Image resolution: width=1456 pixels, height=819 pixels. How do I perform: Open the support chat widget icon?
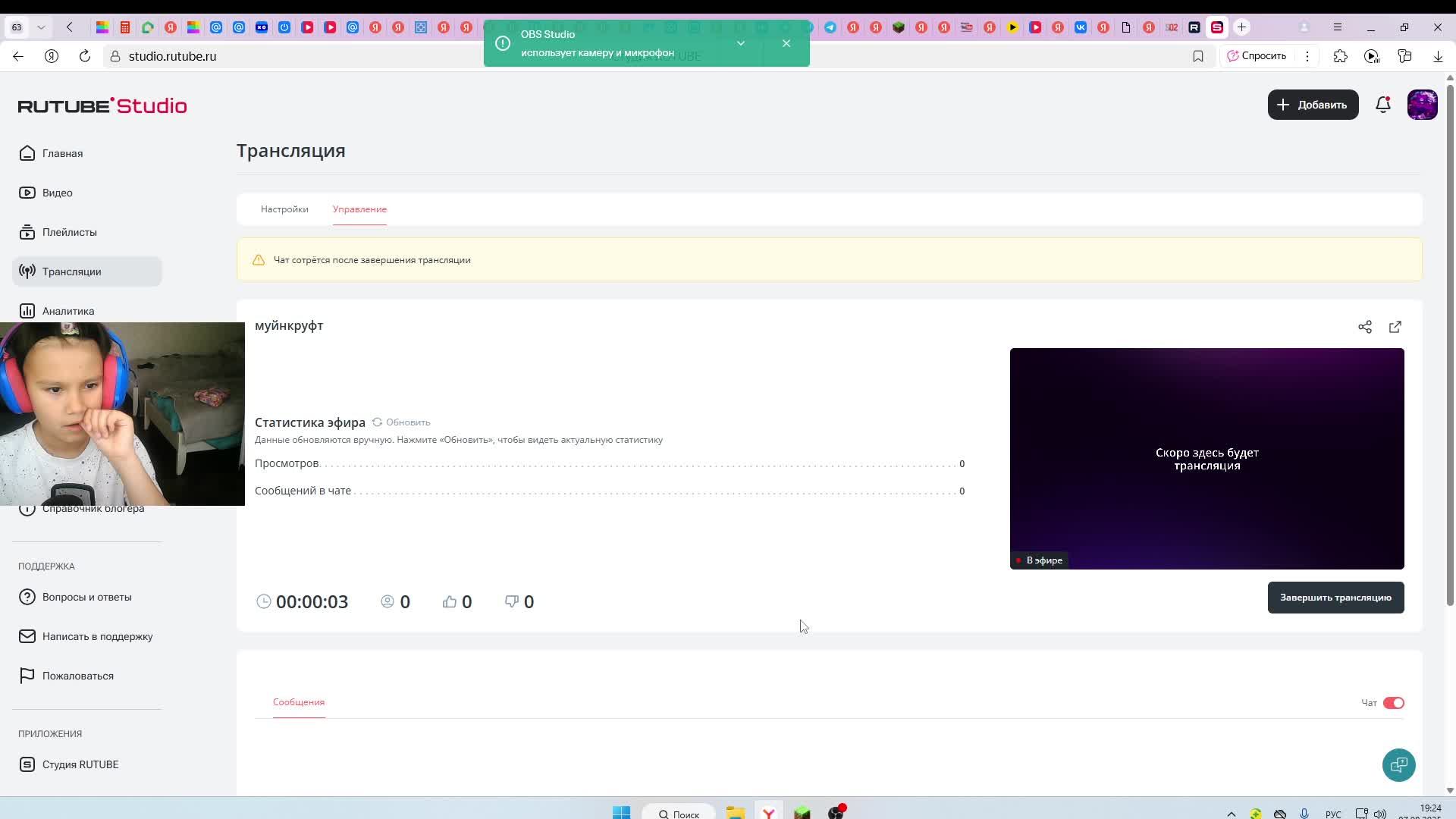(x=1398, y=764)
